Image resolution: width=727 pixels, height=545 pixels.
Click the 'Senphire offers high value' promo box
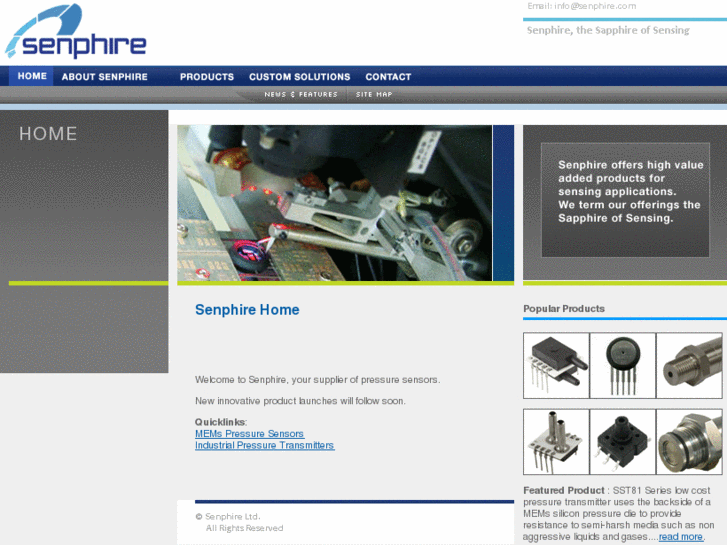coord(625,199)
